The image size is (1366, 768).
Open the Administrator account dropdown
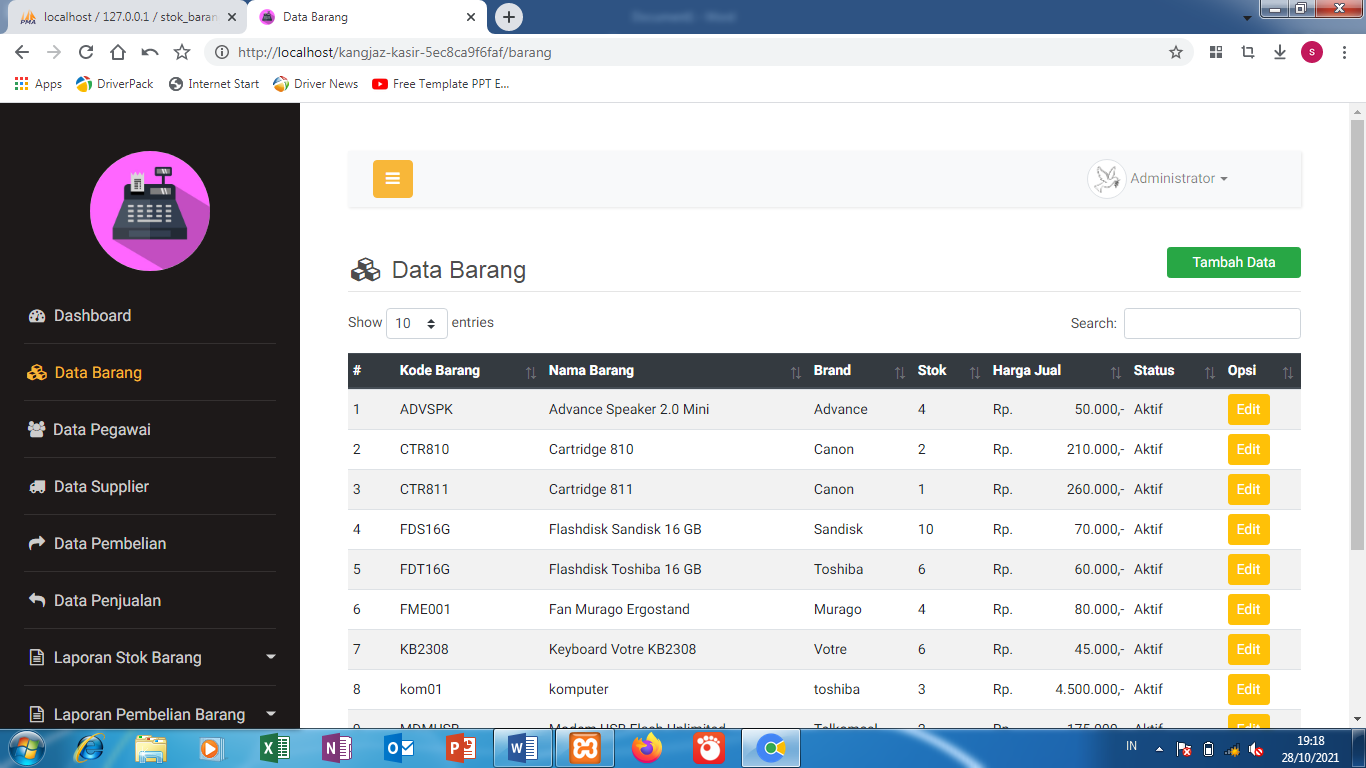[1179, 179]
